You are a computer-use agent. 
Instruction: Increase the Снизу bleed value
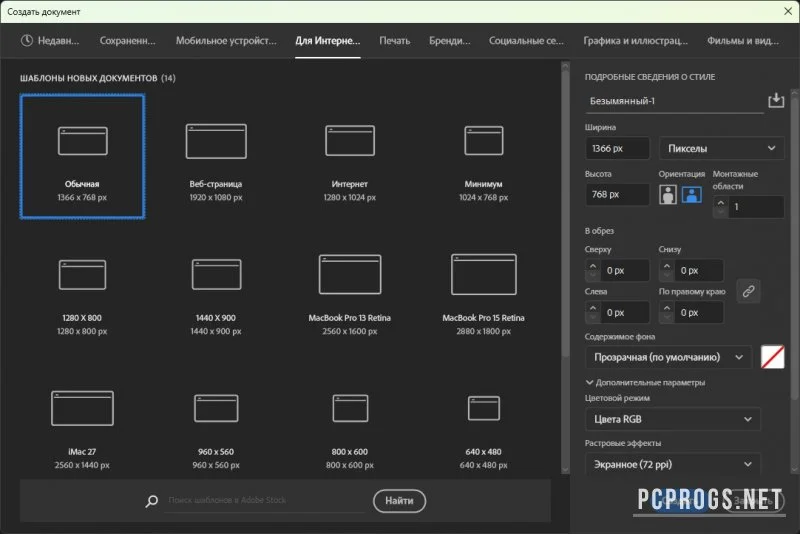[666, 266]
